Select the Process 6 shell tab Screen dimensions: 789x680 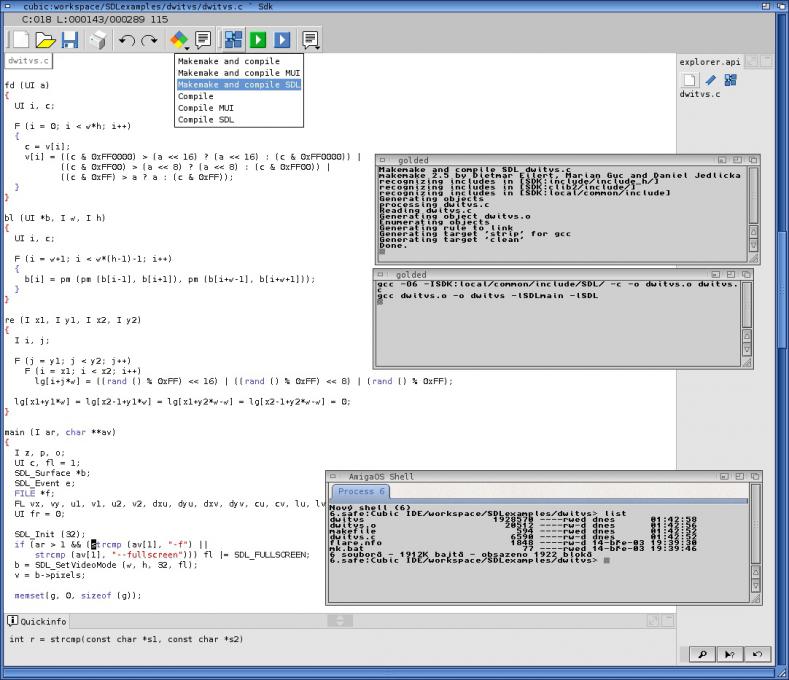[361, 491]
